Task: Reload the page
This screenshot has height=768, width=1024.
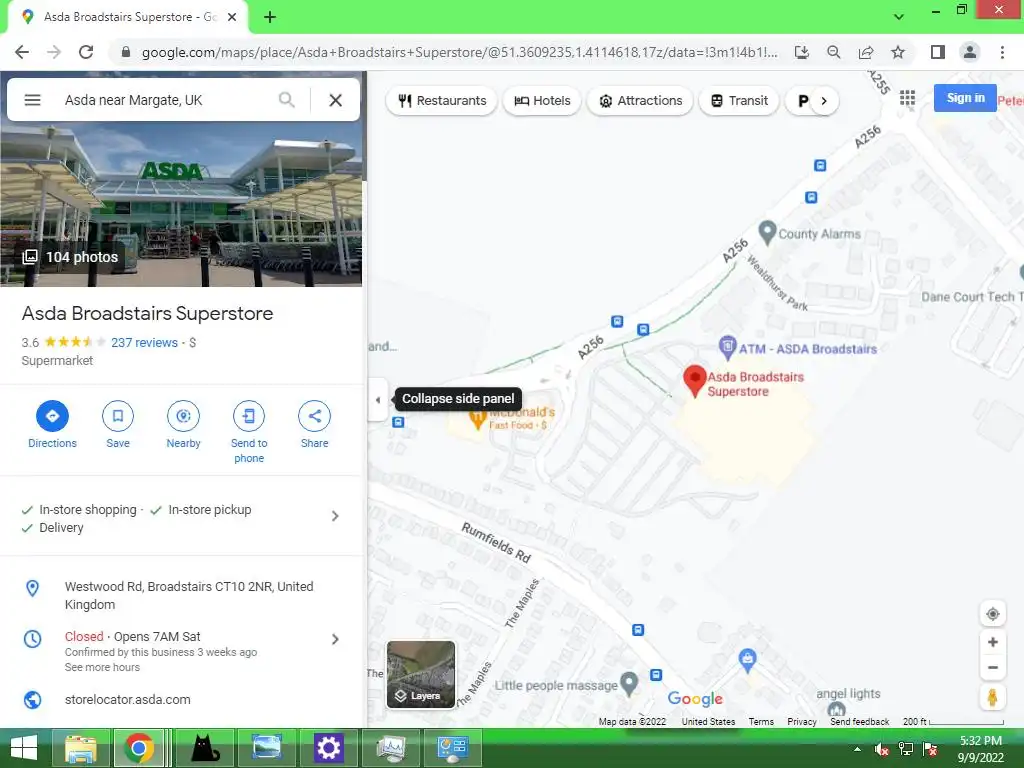Action: [86, 52]
